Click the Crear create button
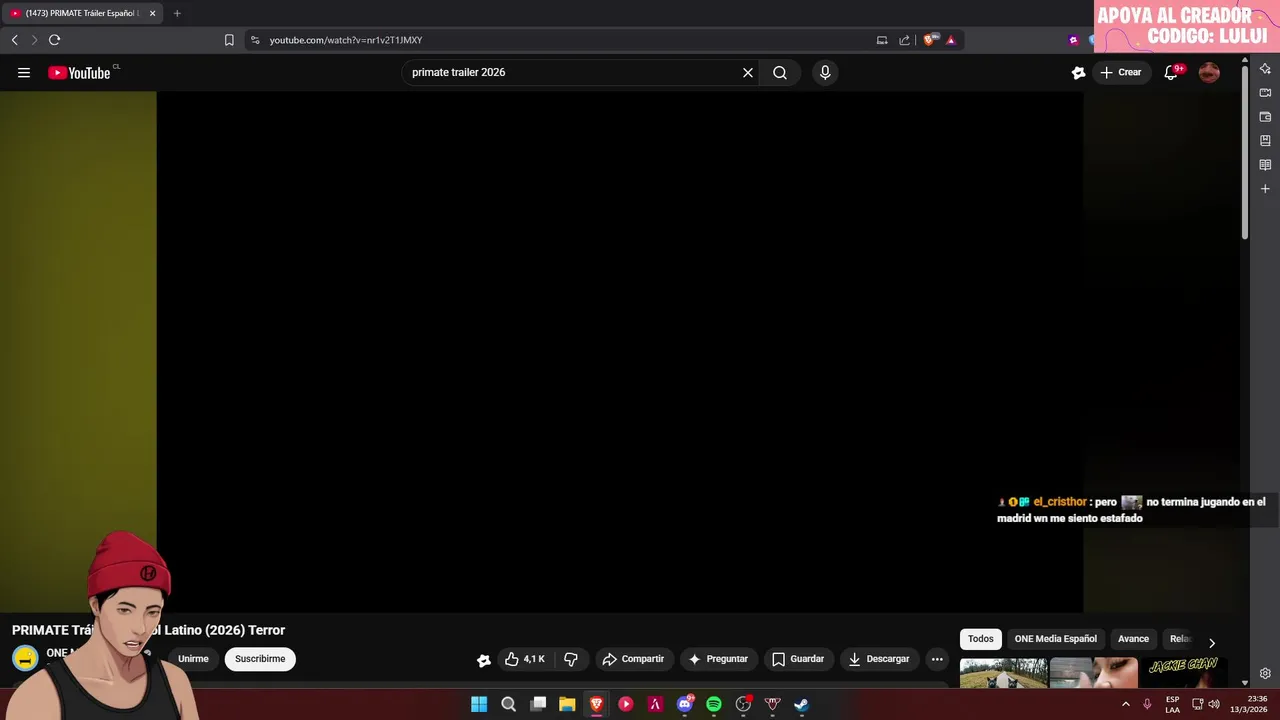 pos(1121,72)
